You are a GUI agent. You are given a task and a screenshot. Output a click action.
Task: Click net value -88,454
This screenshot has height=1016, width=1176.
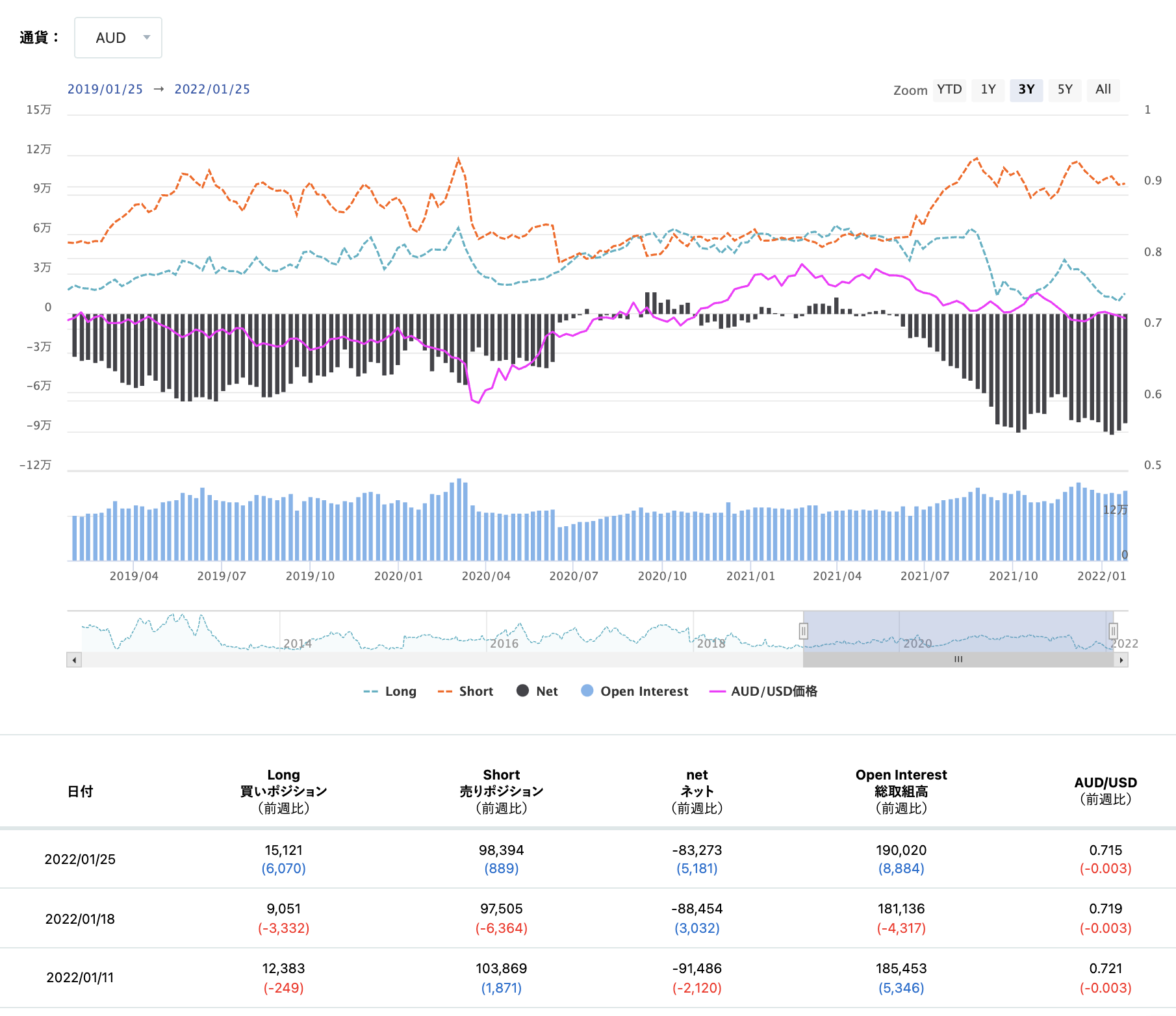click(x=697, y=909)
